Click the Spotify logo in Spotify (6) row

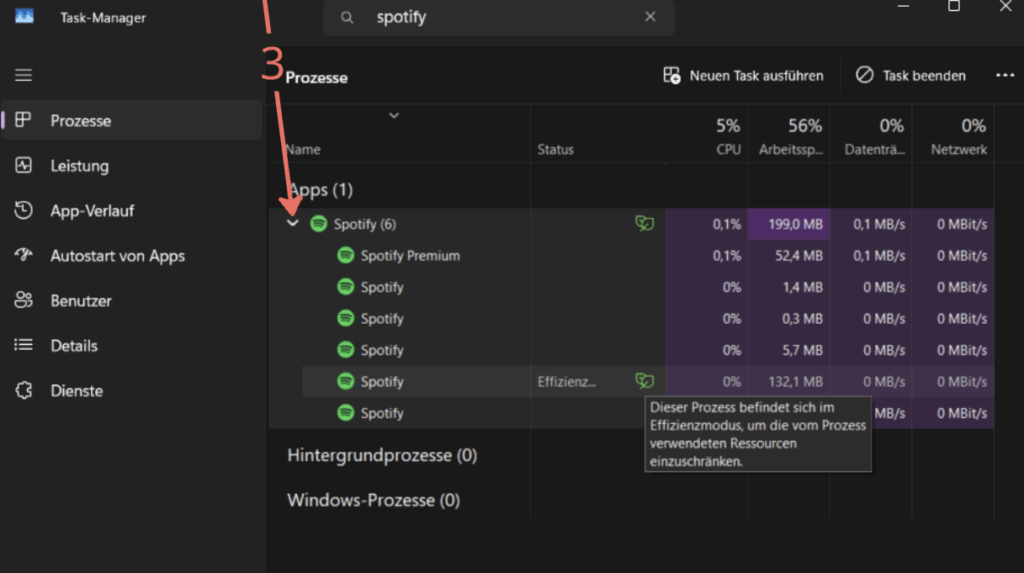coord(318,224)
